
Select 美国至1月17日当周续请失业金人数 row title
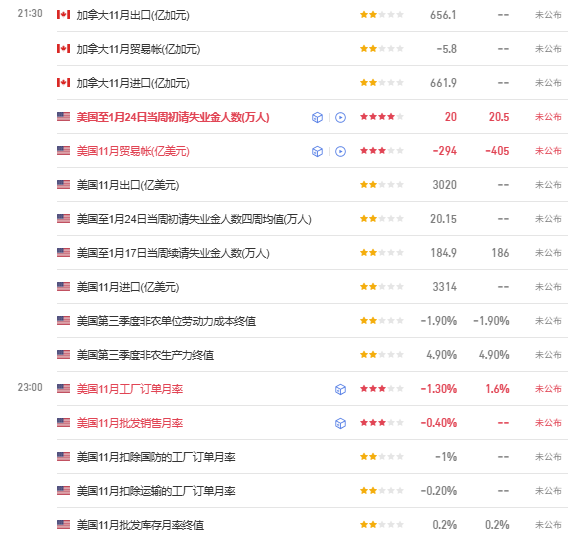[x=173, y=253]
